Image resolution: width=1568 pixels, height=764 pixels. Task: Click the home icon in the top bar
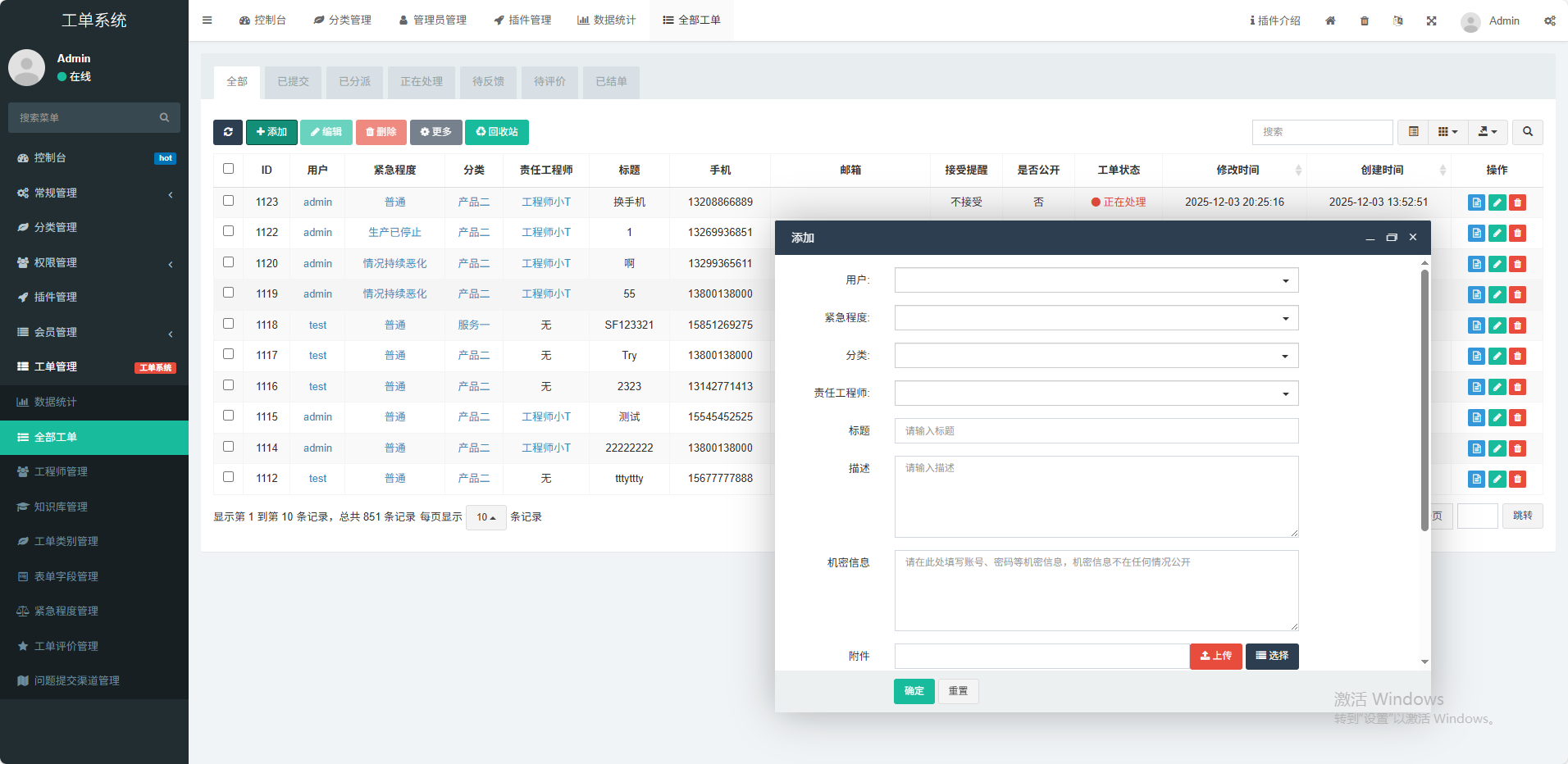[x=1330, y=20]
